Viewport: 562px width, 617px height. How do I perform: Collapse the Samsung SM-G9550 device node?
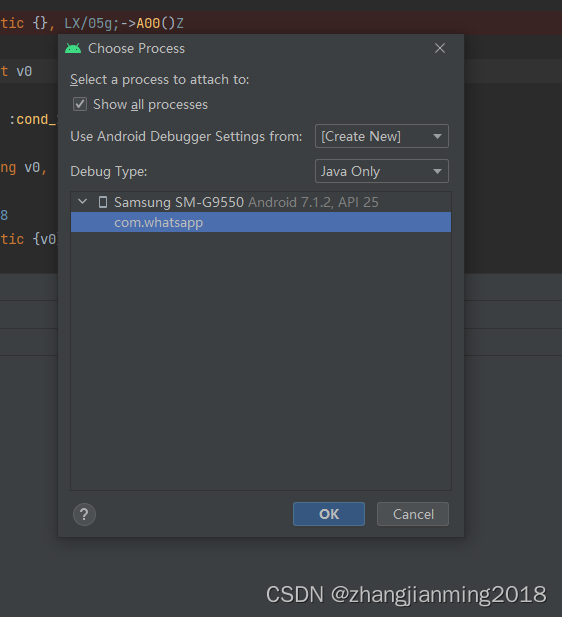click(x=83, y=202)
